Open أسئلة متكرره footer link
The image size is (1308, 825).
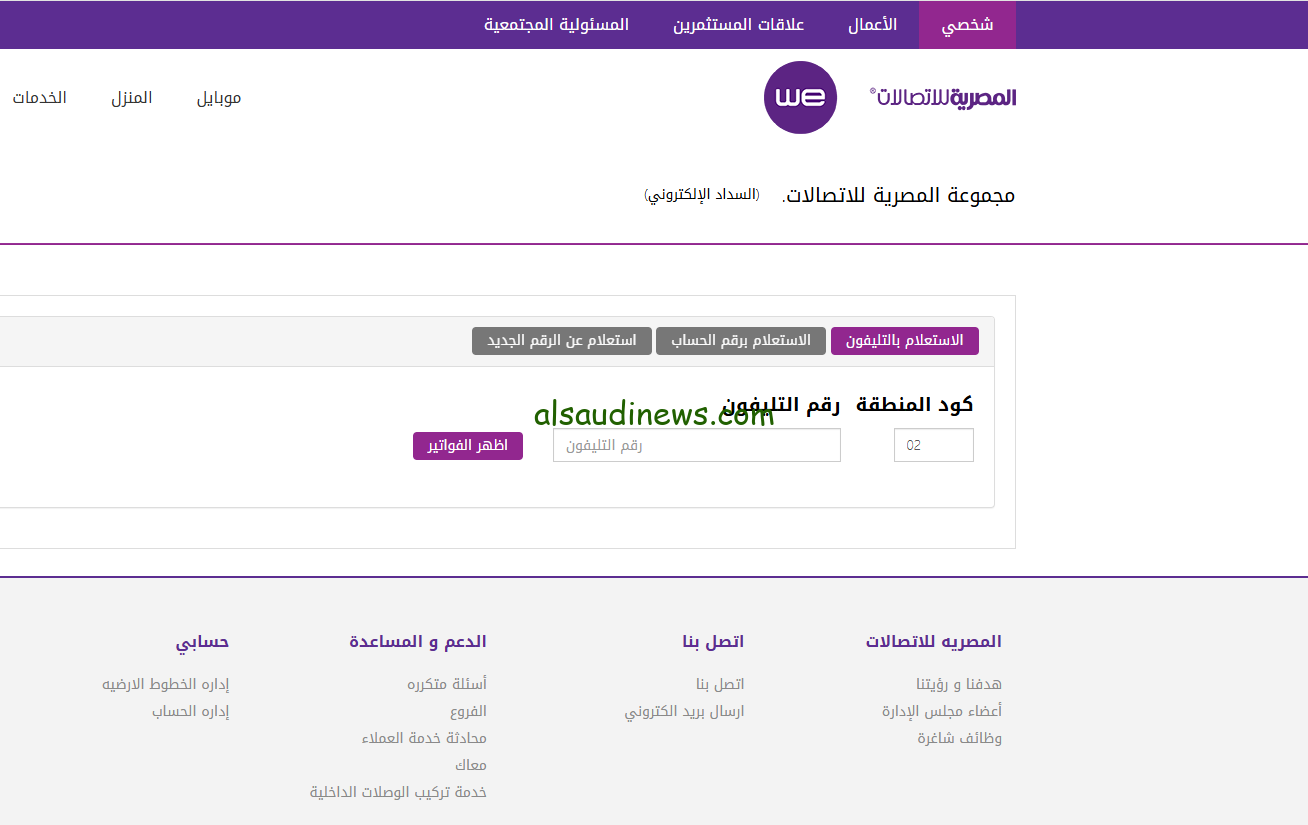pos(447,684)
